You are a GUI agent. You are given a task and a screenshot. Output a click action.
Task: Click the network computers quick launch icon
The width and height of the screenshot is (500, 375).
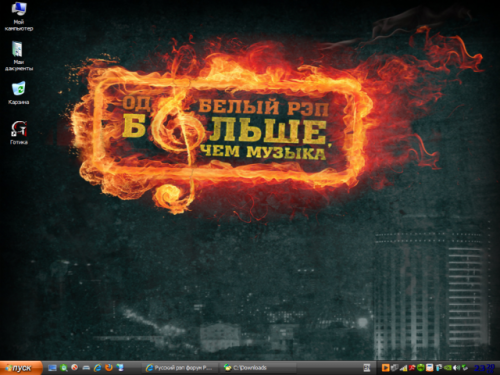(x=120, y=368)
